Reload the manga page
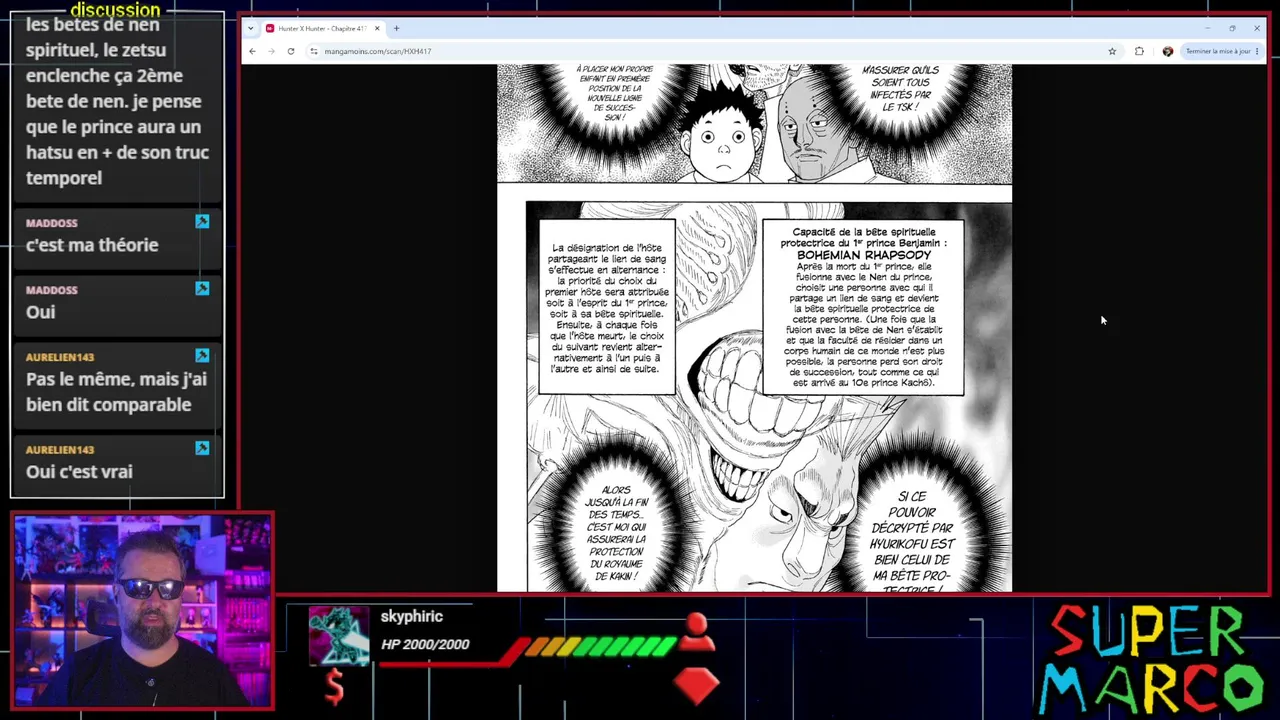 pyautogui.click(x=291, y=51)
